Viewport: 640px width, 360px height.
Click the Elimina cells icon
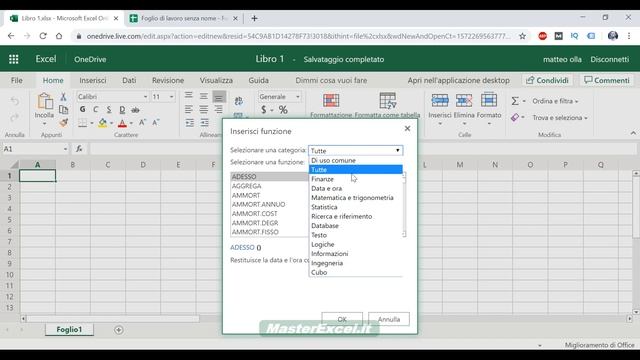coord(464,100)
